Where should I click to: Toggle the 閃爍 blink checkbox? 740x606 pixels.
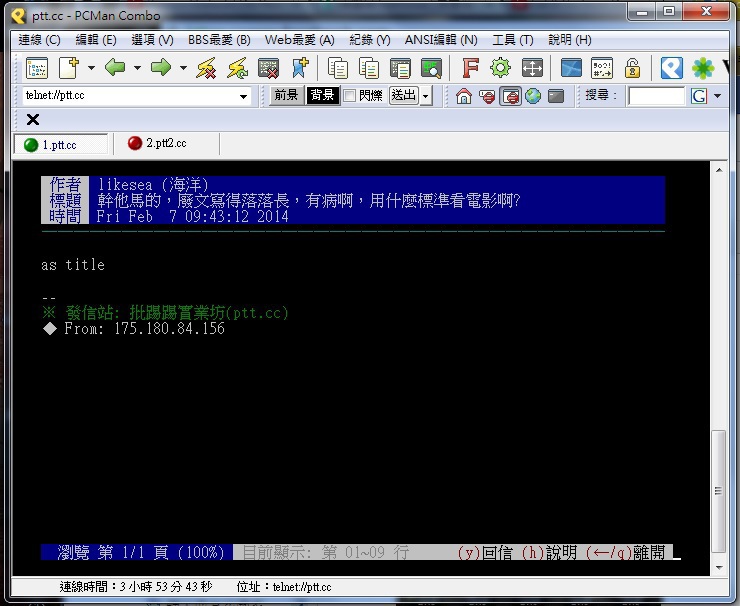tap(349, 96)
